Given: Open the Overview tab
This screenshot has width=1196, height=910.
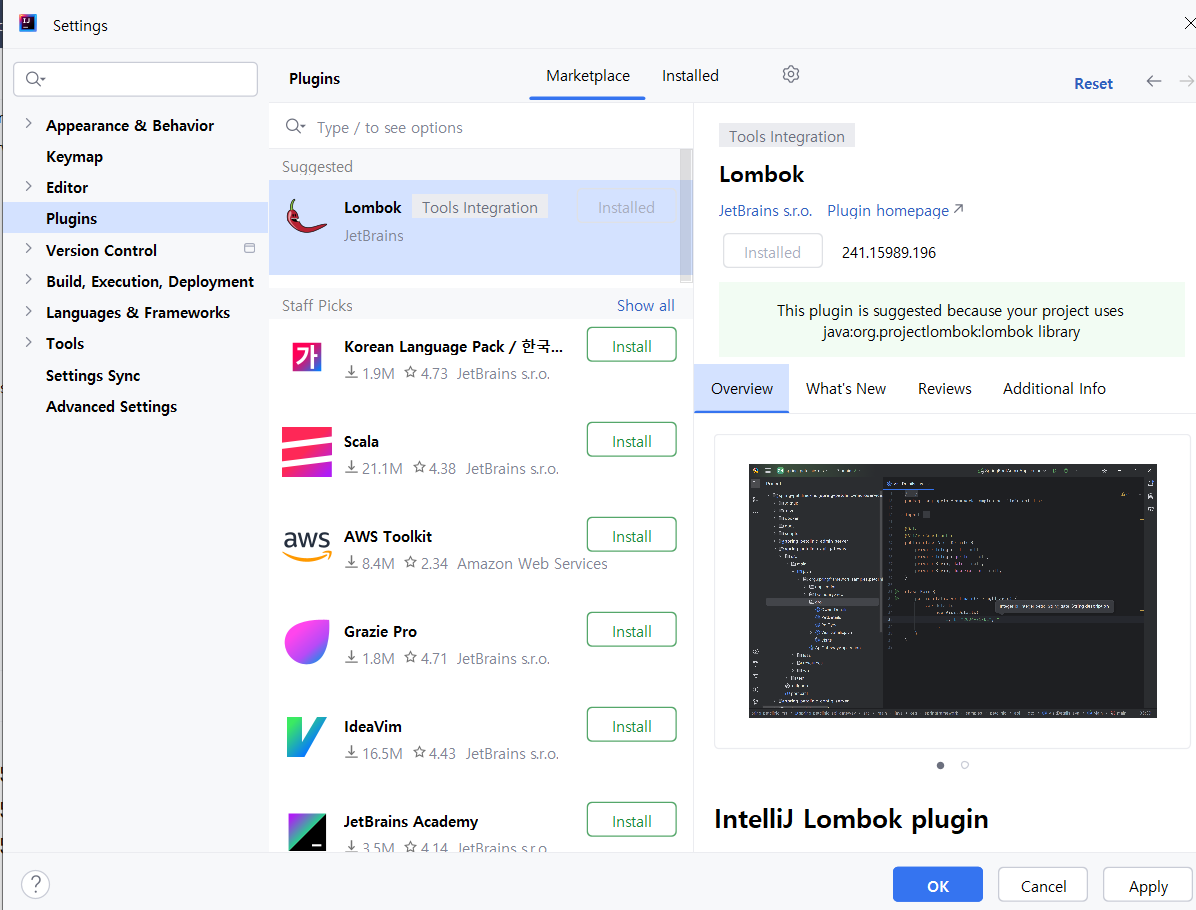Looking at the screenshot, I should (x=741, y=389).
